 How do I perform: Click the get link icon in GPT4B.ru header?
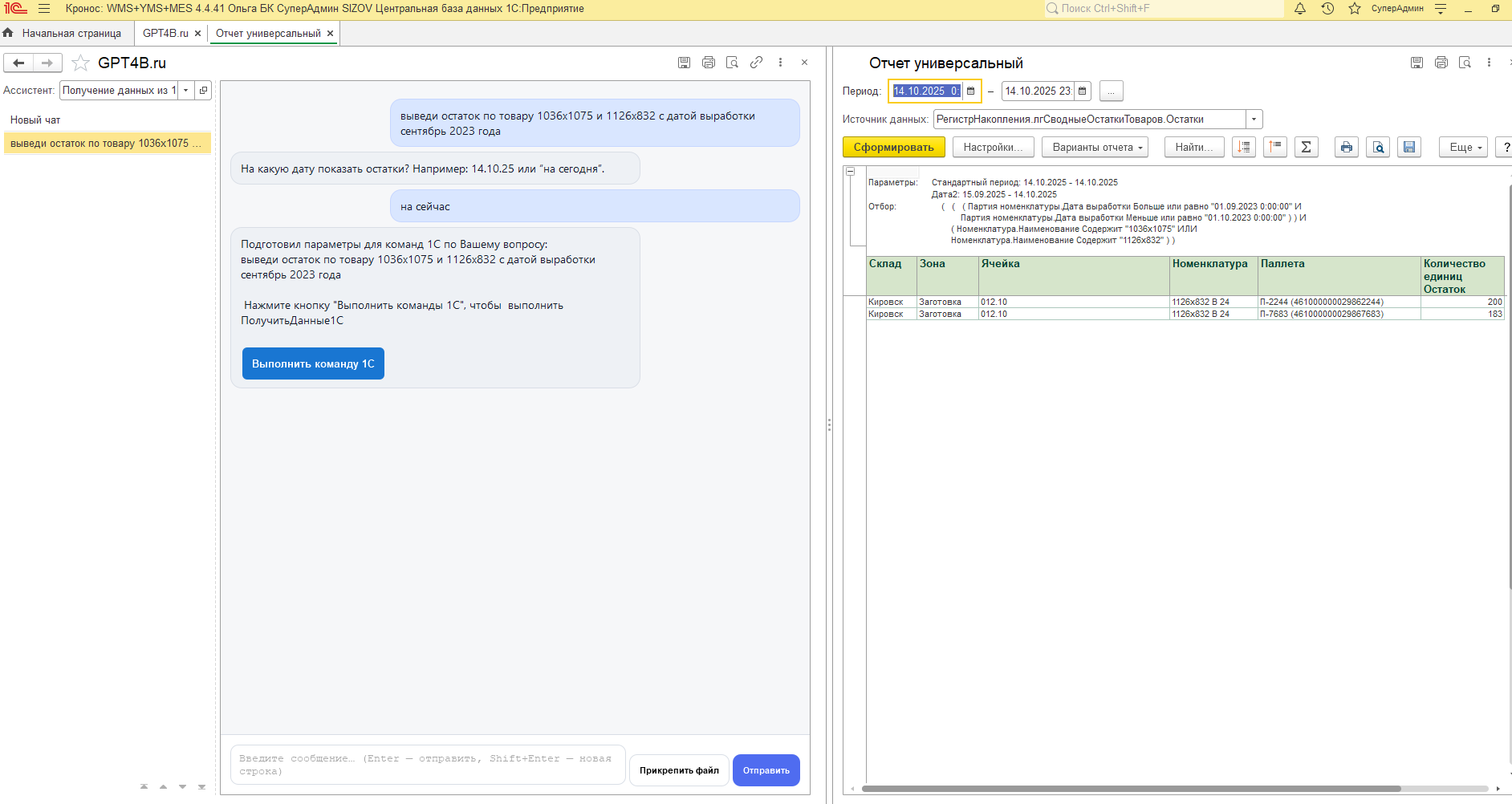[x=756, y=63]
